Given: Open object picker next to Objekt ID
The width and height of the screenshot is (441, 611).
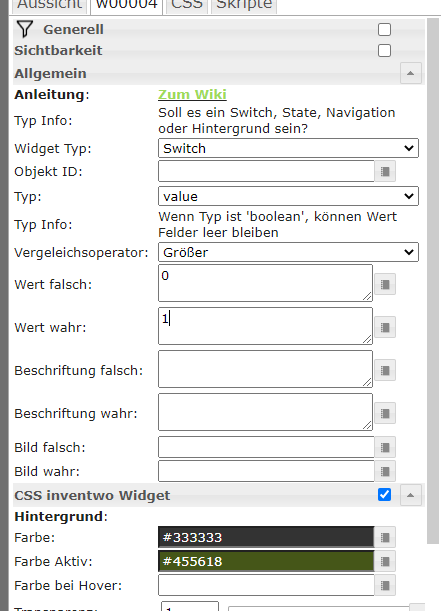Looking at the screenshot, I should coord(385,171).
